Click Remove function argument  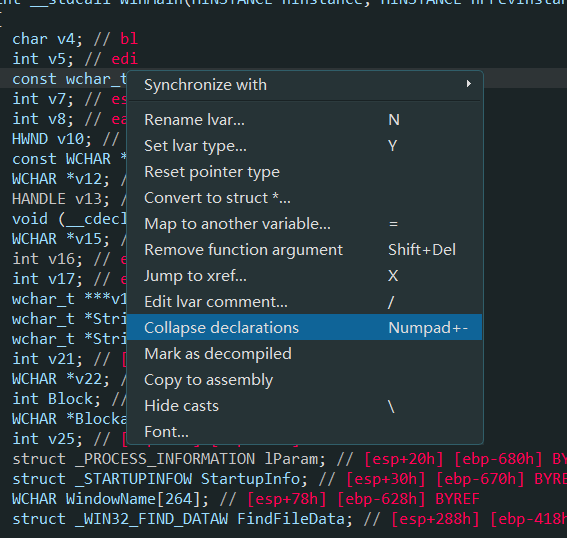point(305,250)
